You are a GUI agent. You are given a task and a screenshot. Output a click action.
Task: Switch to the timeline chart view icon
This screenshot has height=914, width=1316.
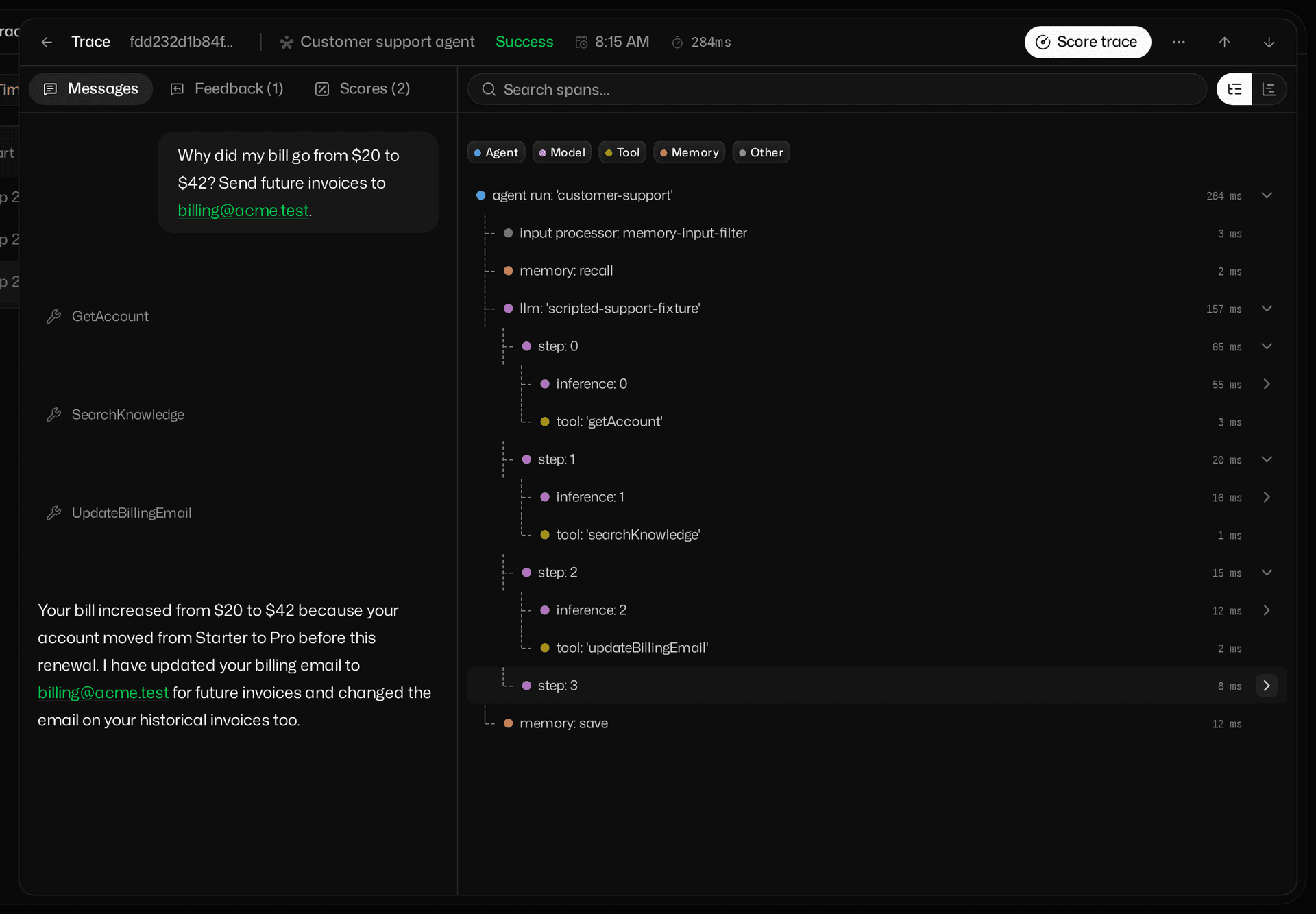[1269, 89]
